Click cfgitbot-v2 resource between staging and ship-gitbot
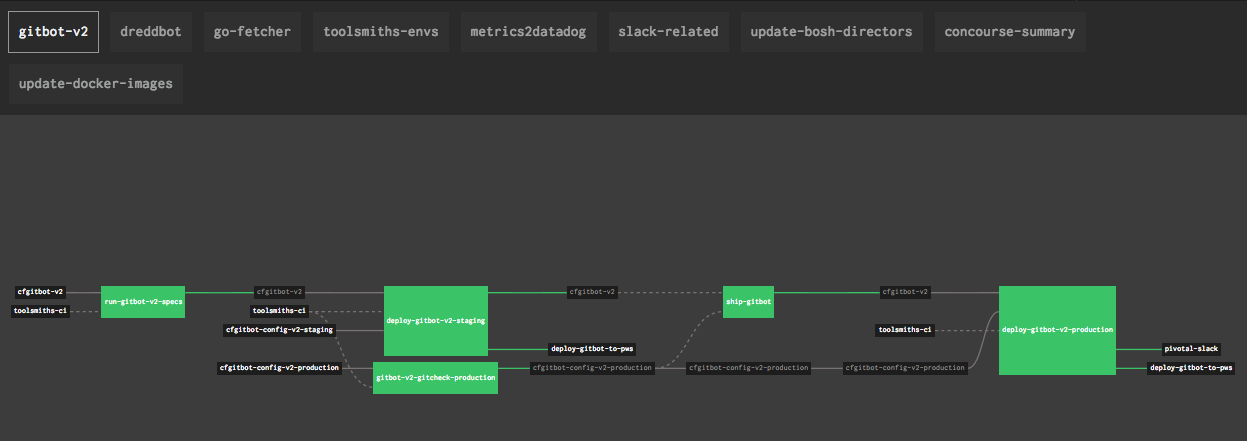This screenshot has width=1247, height=441. (x=592, y=292)
